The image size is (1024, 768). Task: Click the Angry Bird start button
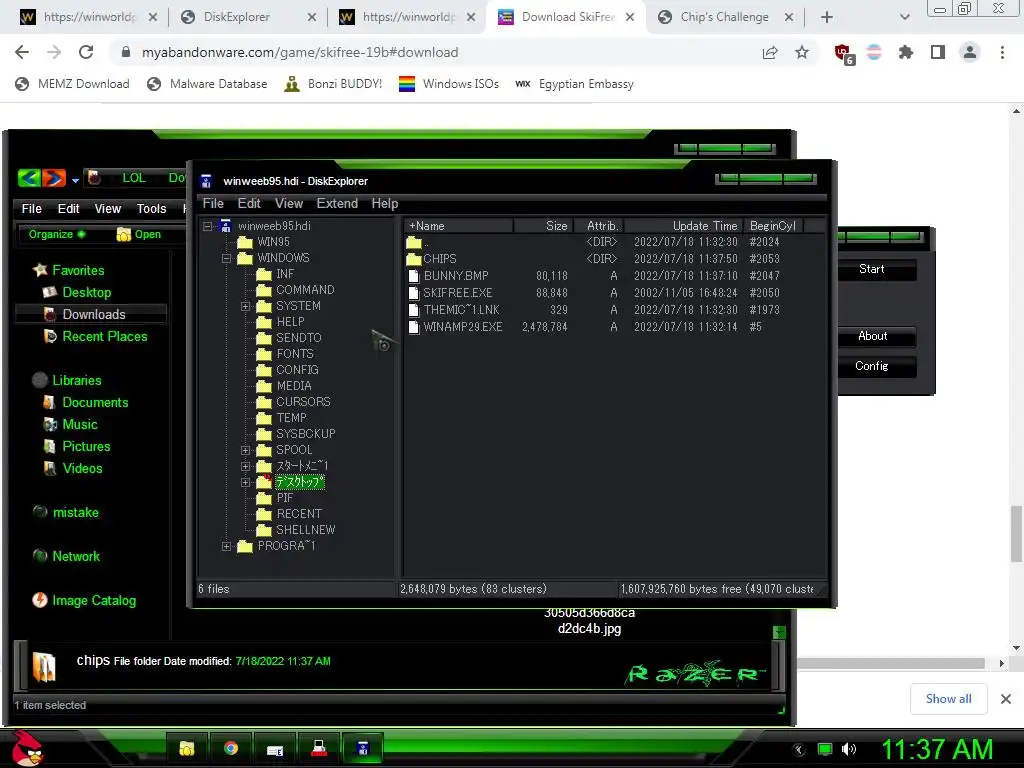[26, 748]
